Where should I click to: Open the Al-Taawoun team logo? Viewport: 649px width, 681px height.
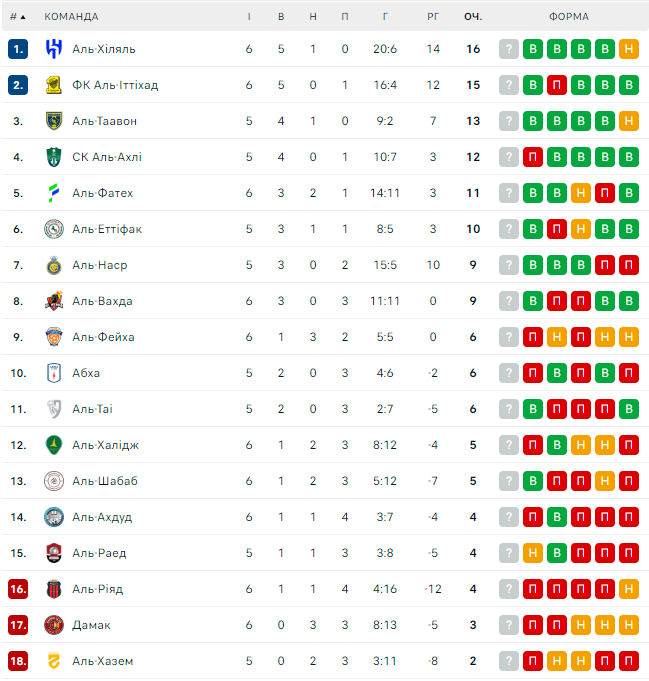(54, 121)
